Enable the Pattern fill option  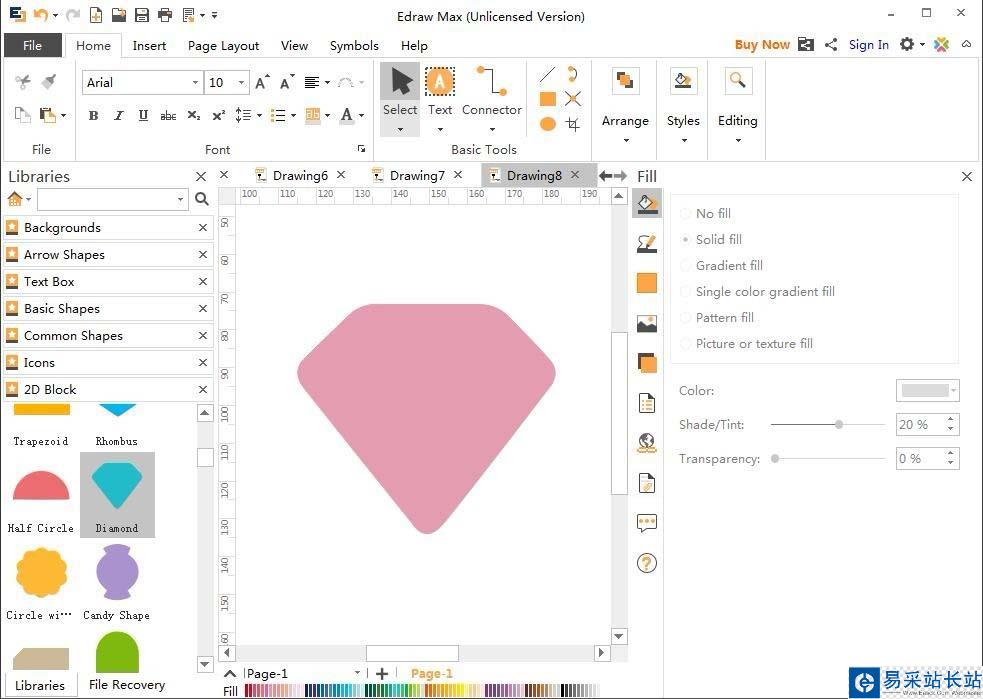pyautogui.click(x=724, y=317)
